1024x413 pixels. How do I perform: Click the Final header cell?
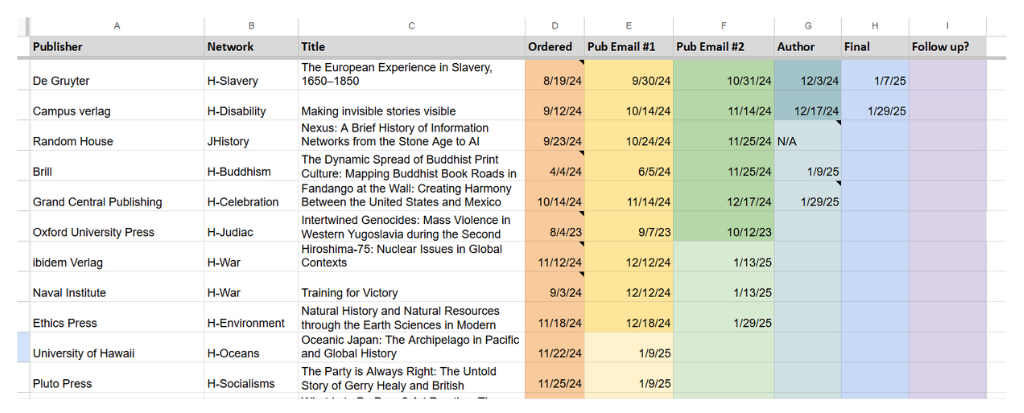tap(875, 46)
